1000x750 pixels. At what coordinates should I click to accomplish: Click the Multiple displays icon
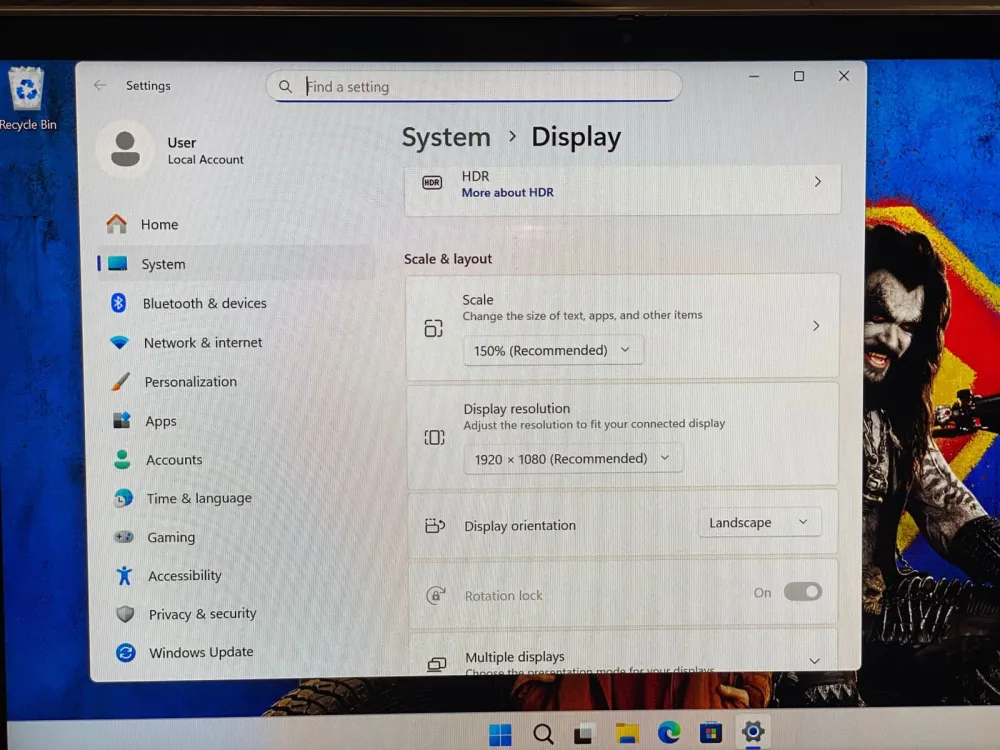coord(437,664)
